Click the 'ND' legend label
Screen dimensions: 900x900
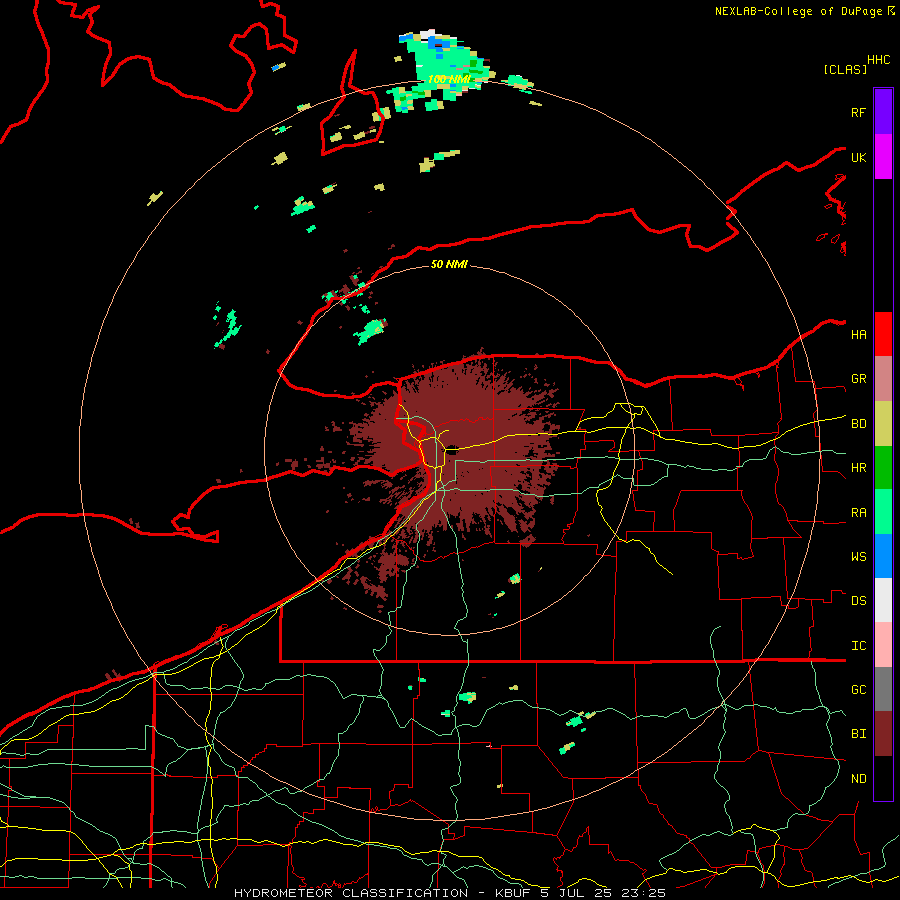pyautogui.click(x=858, y=779)
